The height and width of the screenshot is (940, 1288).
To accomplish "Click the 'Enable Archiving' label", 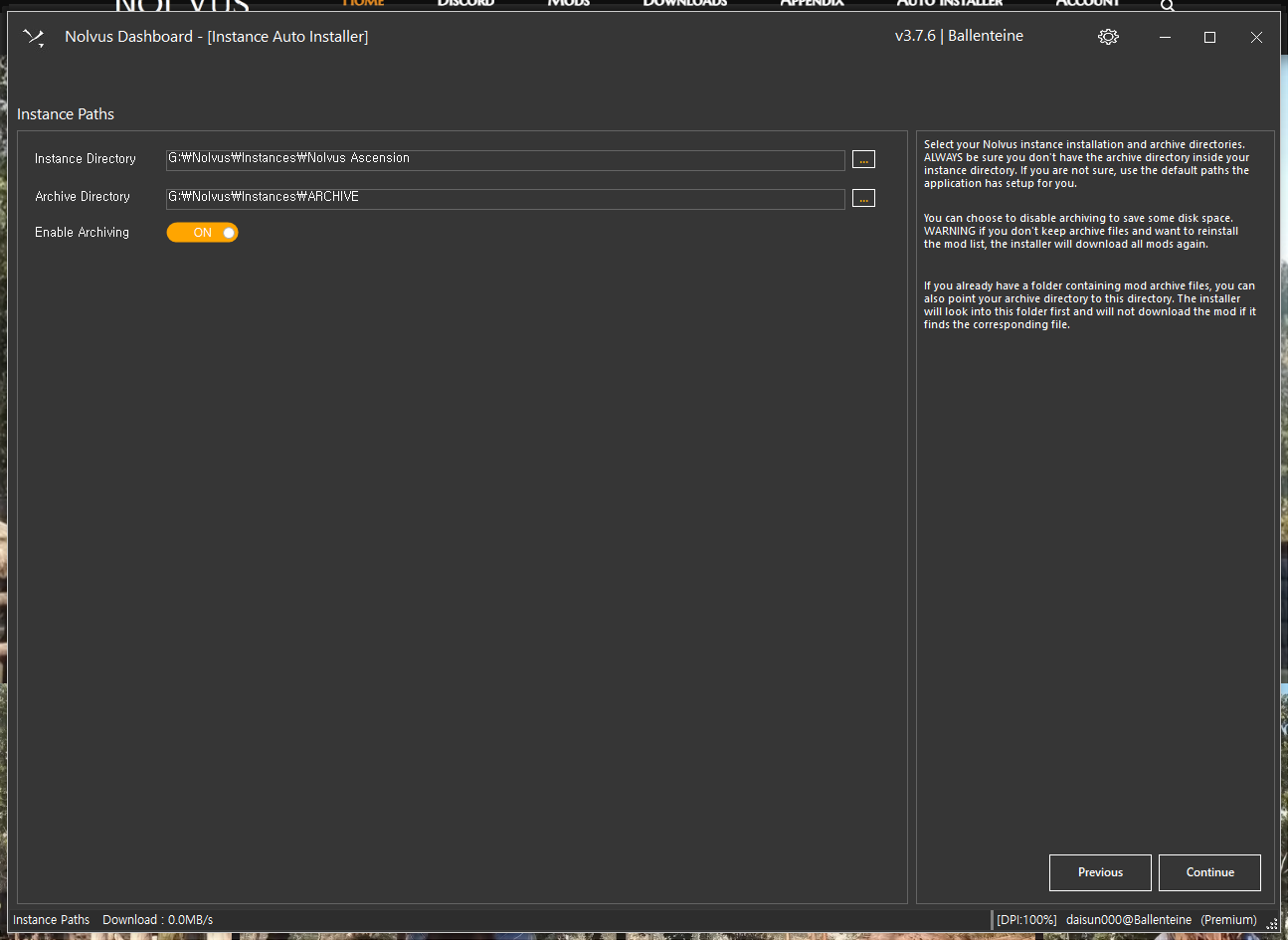I will [82, 233].
